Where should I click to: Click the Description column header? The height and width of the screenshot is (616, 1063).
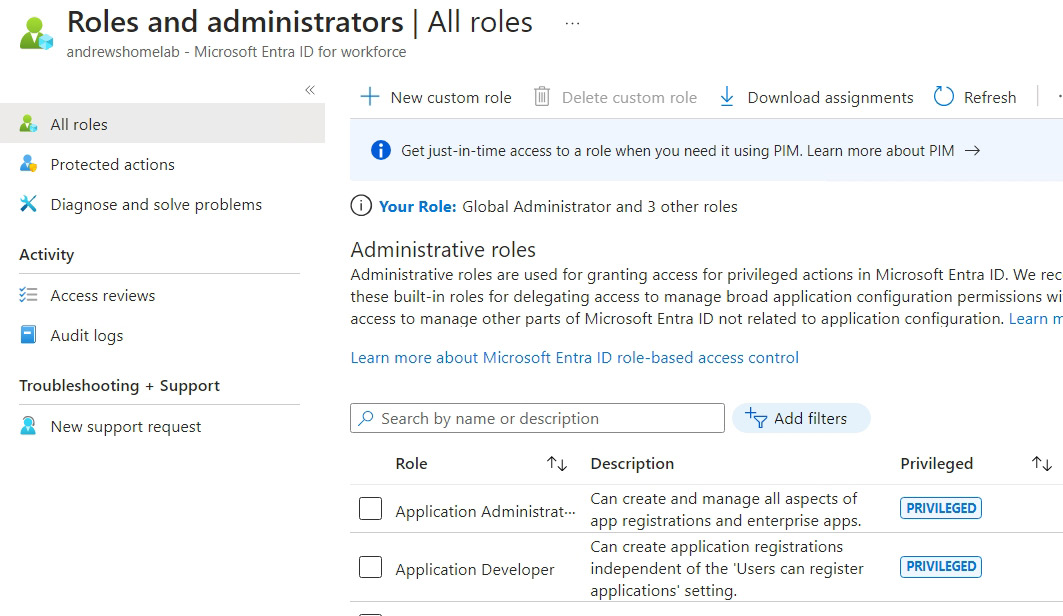632,464
